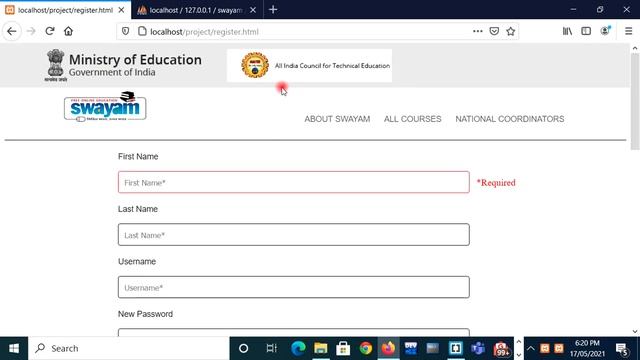
Task: Open the notification center icon
Action: tap(622, 349)
